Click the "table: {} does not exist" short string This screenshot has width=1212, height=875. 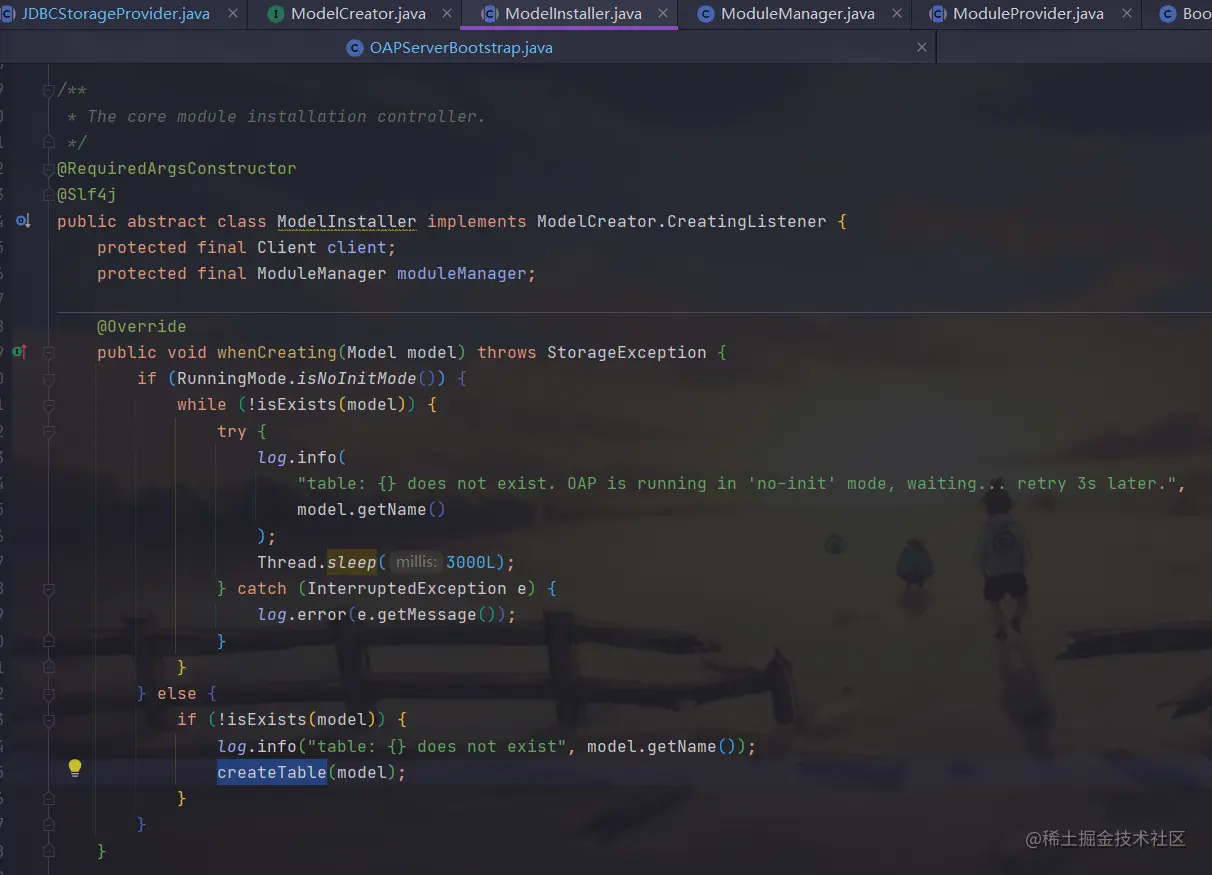(x=437, y=746)
